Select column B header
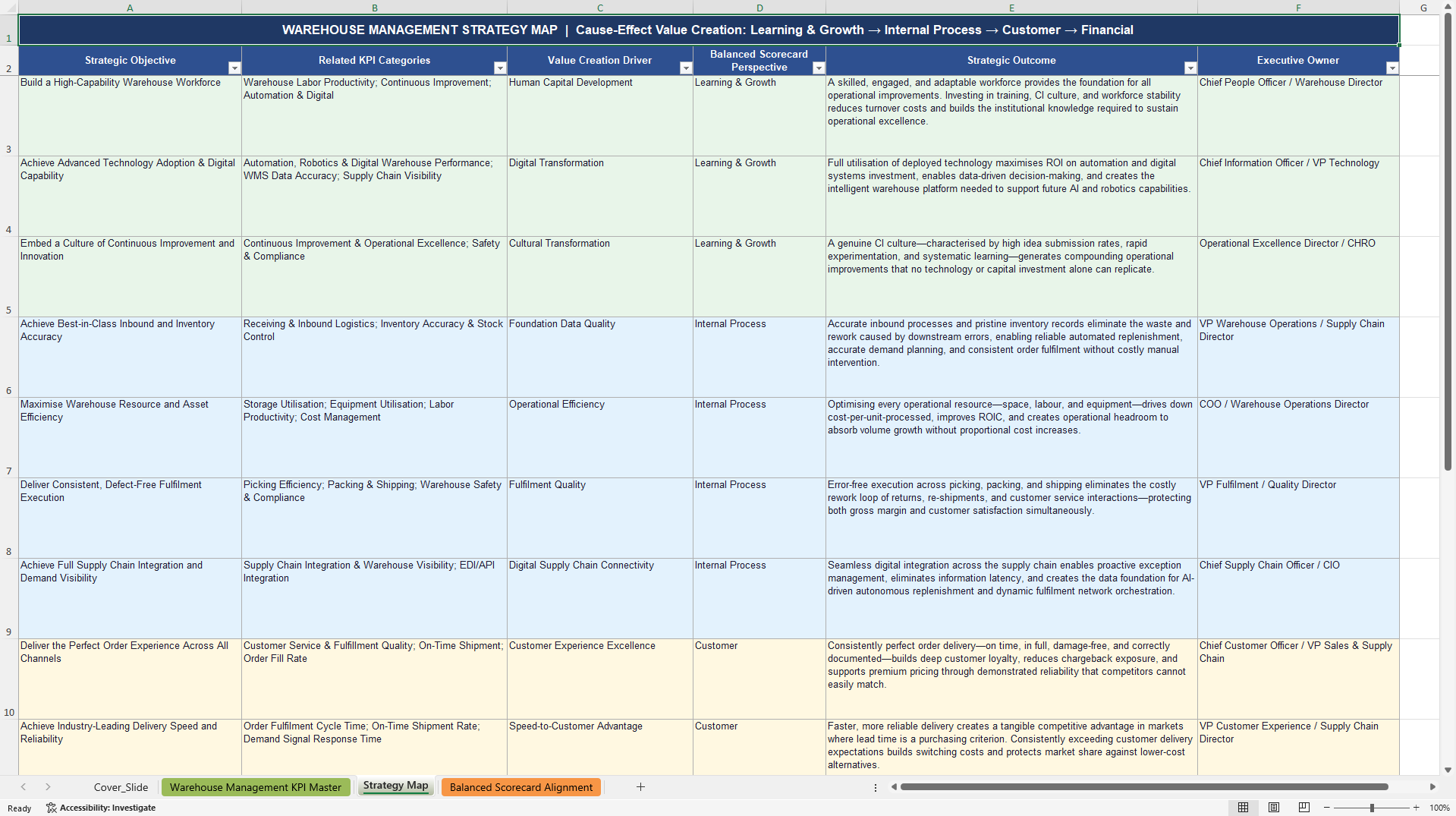The image size is (1456, 816). coord(374,8)
